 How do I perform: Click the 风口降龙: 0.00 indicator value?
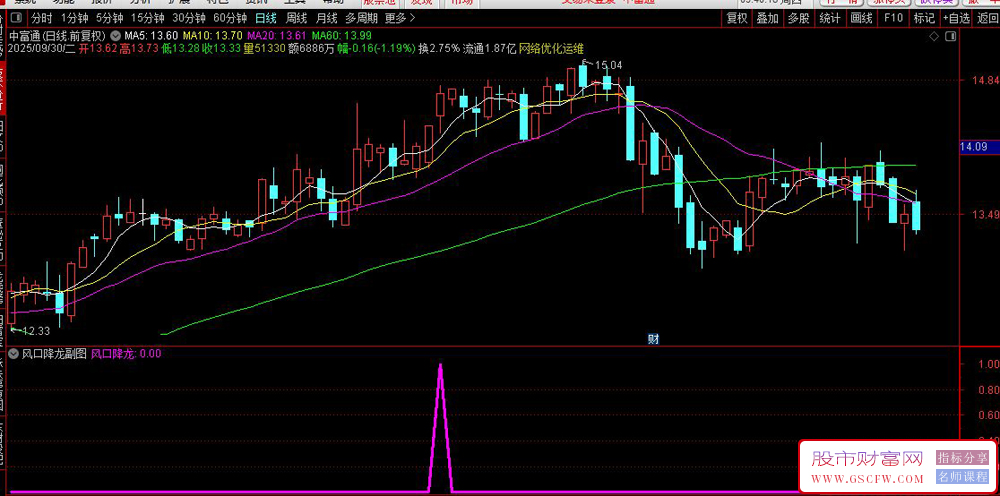[x=126, y=354]
